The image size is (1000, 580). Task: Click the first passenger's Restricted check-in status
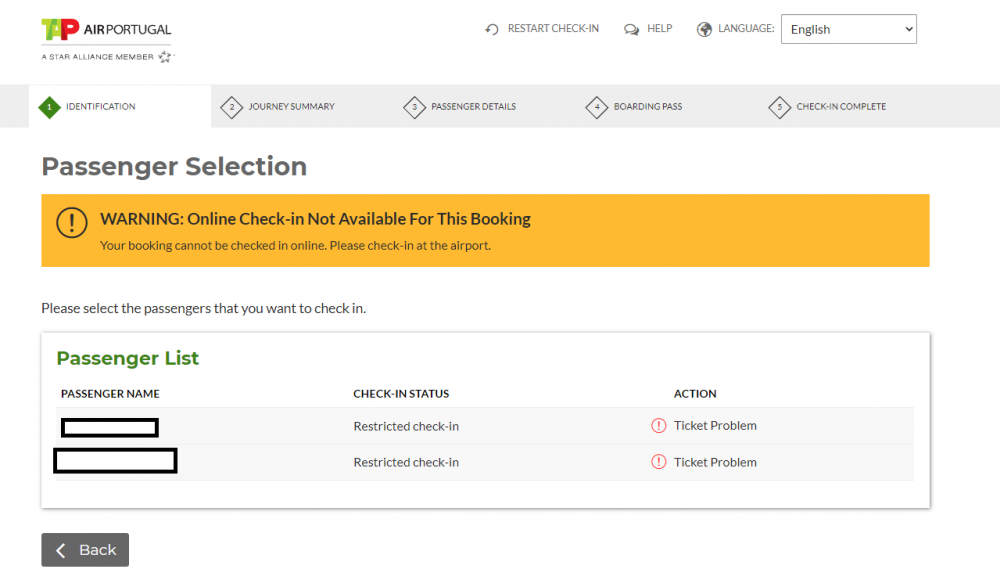(x=406, y=426)
